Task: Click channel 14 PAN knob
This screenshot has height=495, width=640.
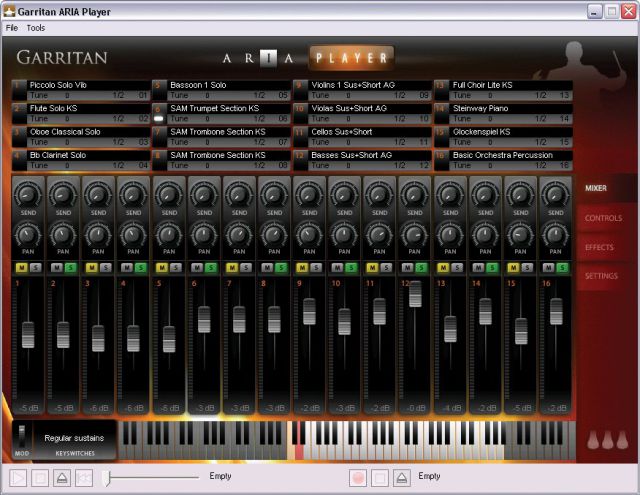Action: [485, 235]
